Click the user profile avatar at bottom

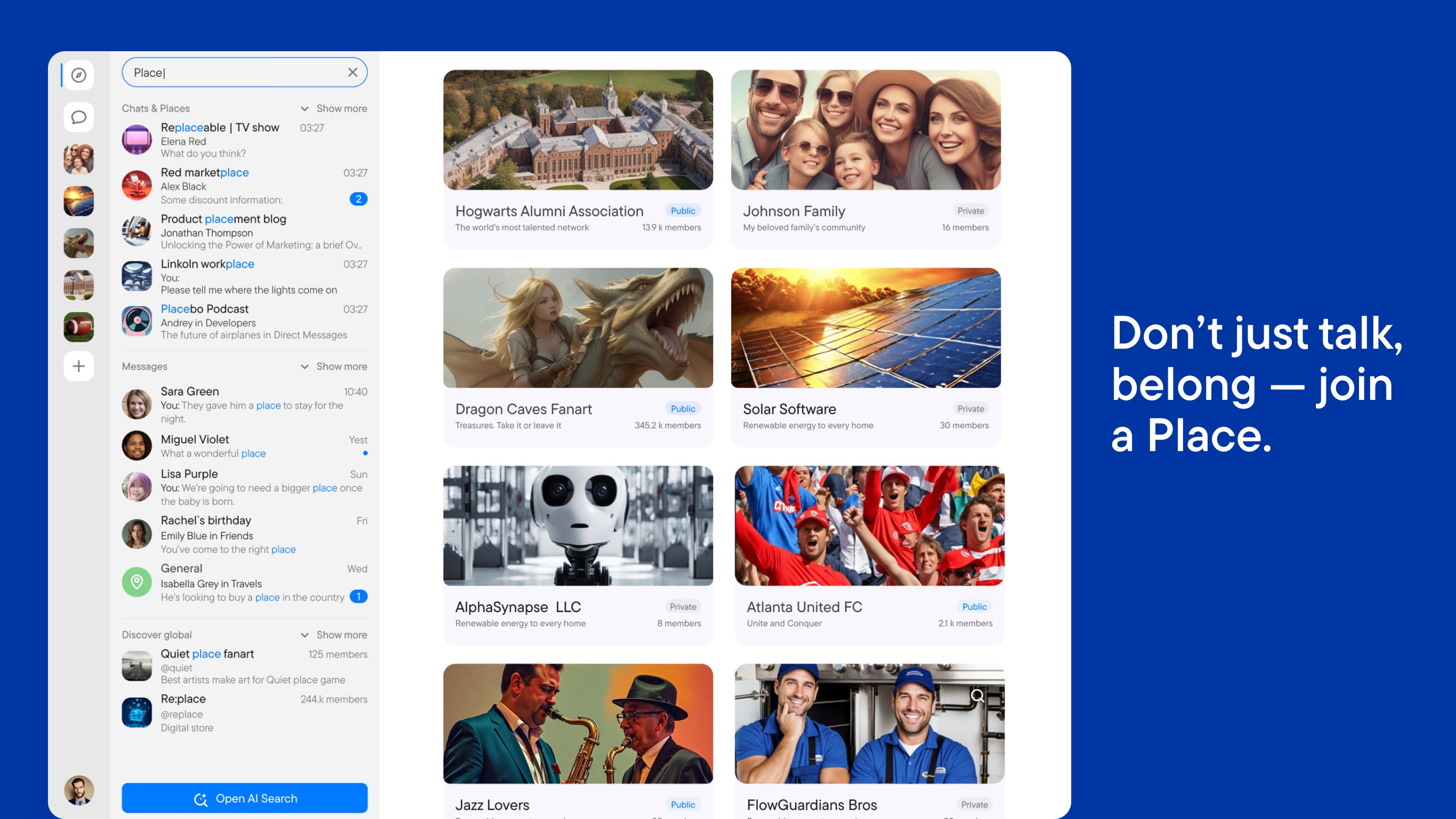pyautogui.click(x=78, y=790)
